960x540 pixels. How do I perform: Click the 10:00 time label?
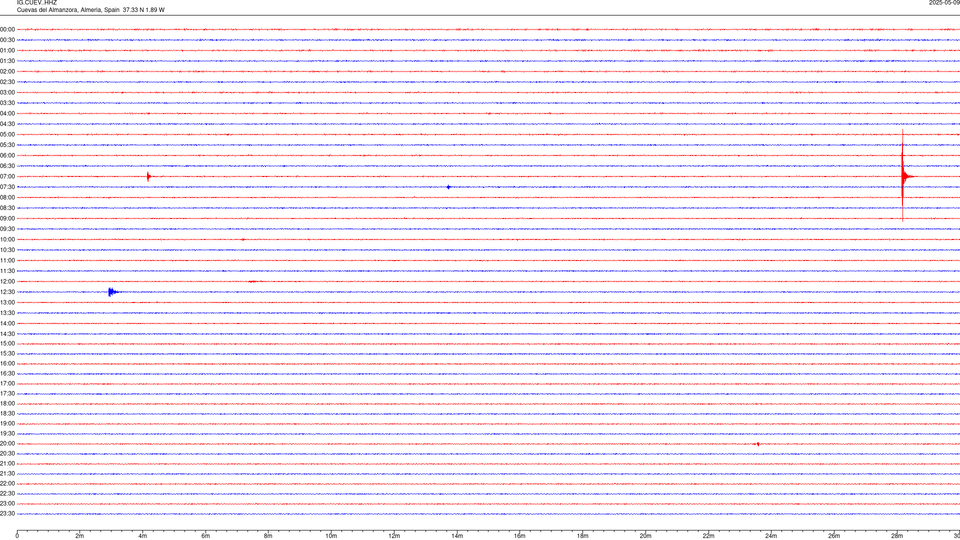[x=7, y=239]
